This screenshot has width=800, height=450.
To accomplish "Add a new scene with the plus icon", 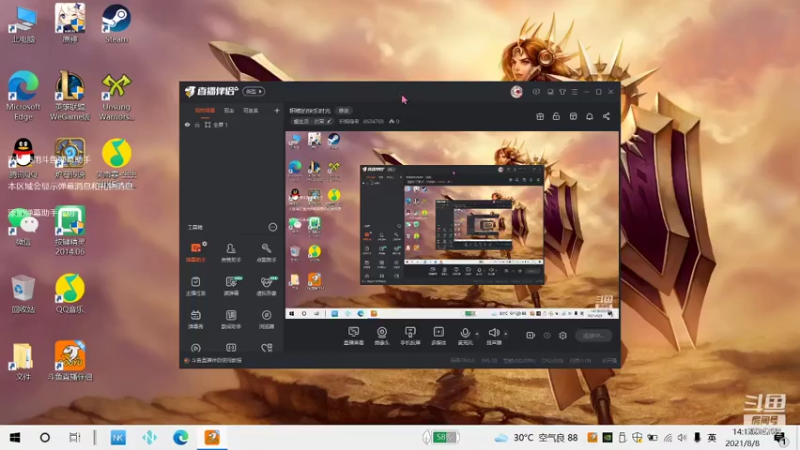I will pos(277,110).
